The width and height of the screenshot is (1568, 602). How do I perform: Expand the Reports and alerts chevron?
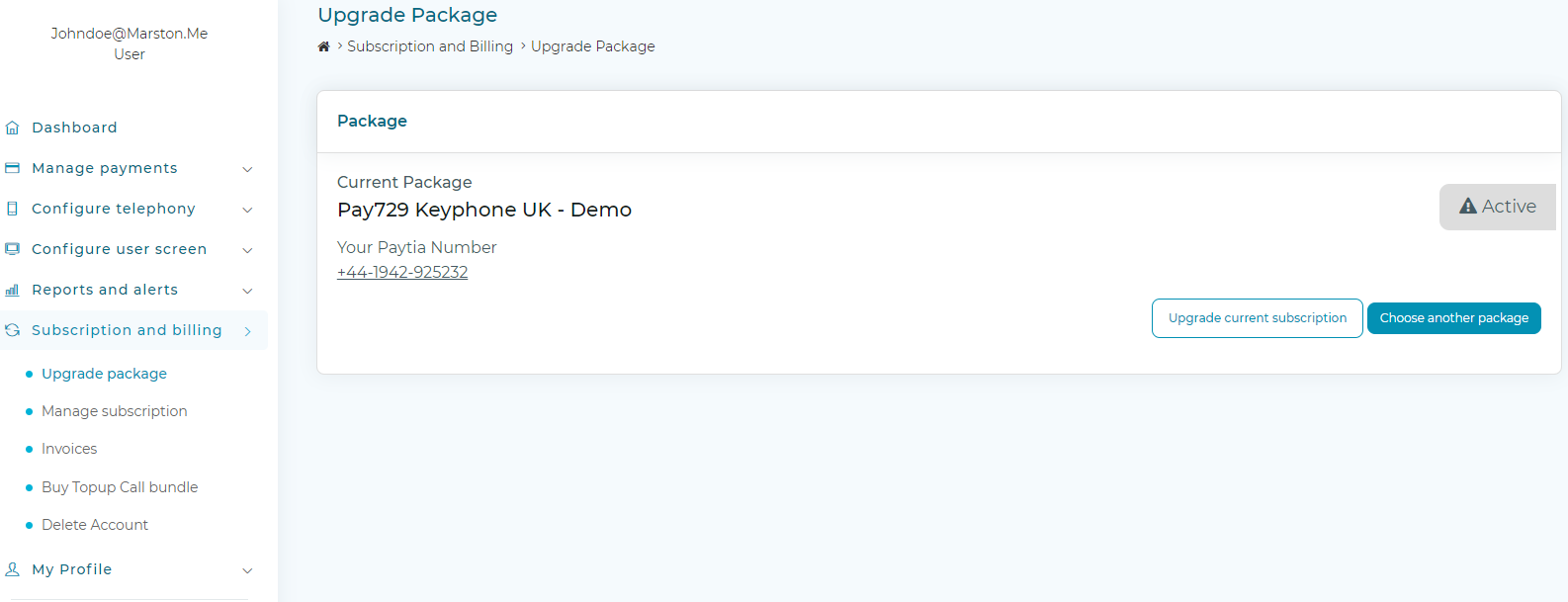[247, 291]
